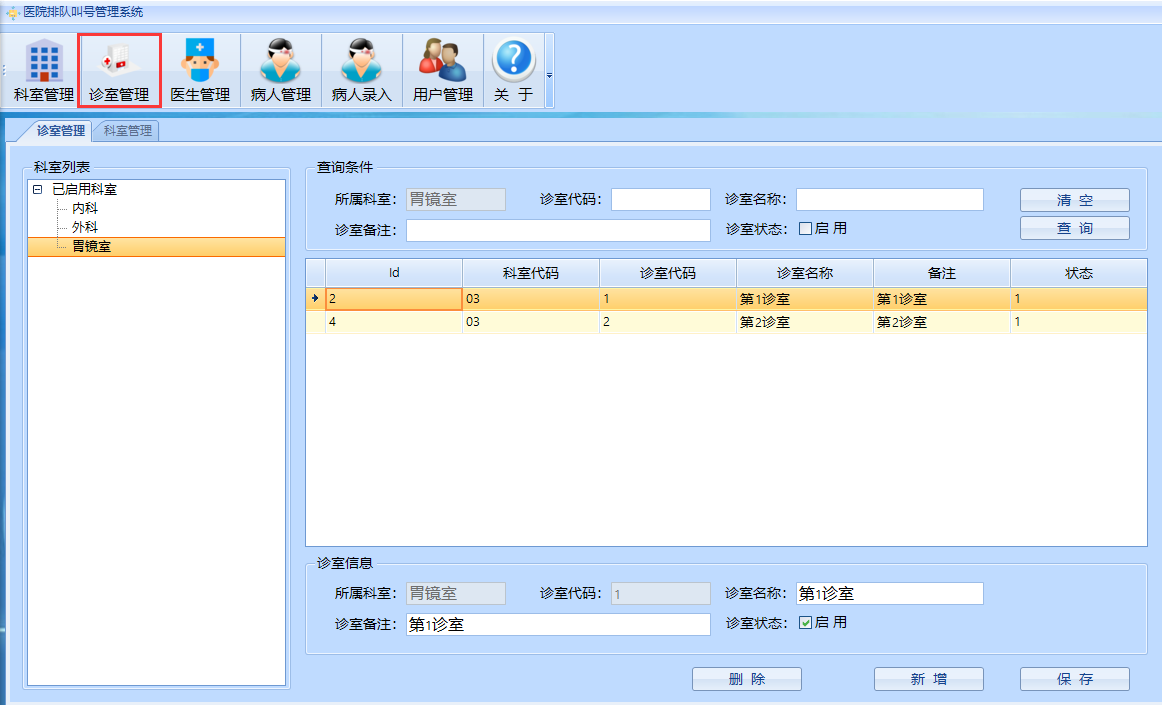The image size is (1162, 705).
Task: Click the 新增 add button
Action: 929,679
